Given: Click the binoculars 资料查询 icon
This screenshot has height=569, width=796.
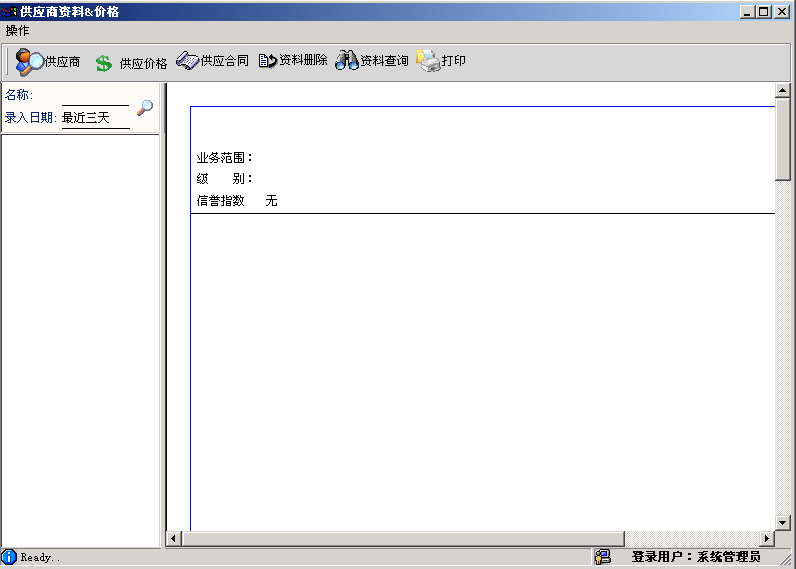Looking at the screenshot, I should pos(347,60).
